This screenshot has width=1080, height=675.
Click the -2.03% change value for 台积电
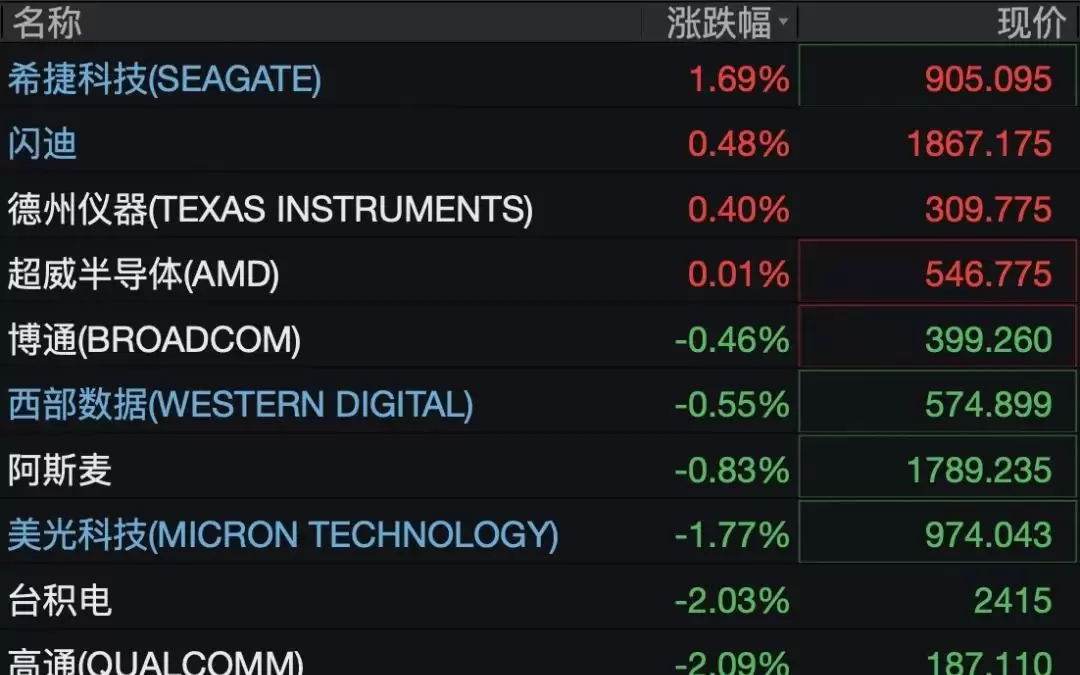(x=732, y=601)
